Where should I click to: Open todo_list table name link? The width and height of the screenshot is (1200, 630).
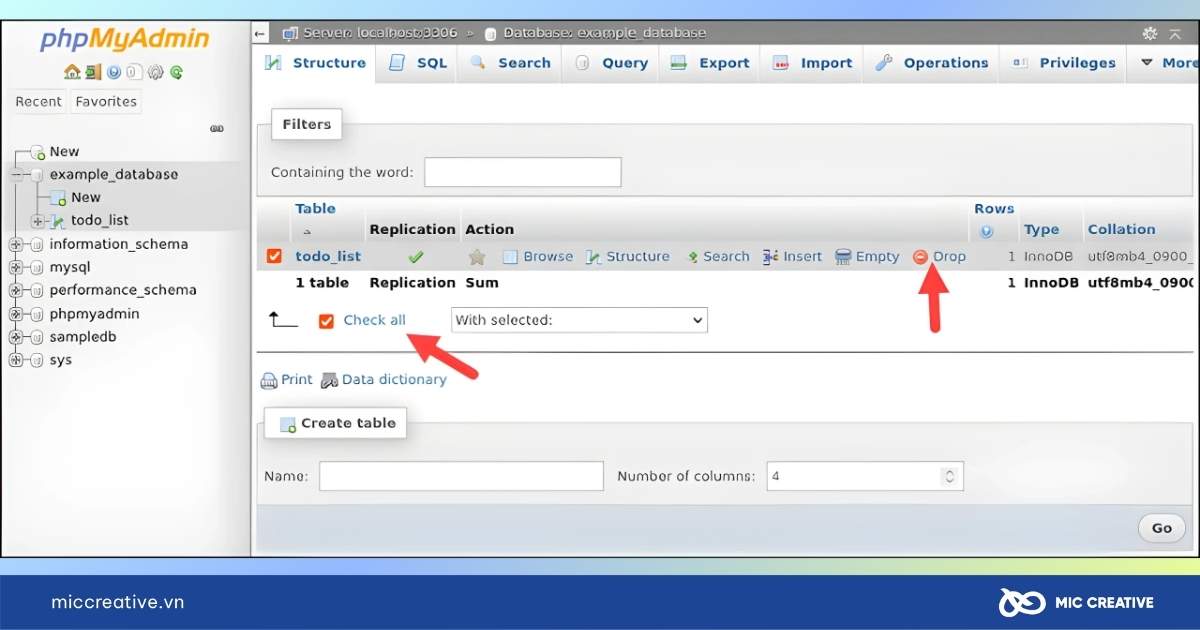point(328,257)
